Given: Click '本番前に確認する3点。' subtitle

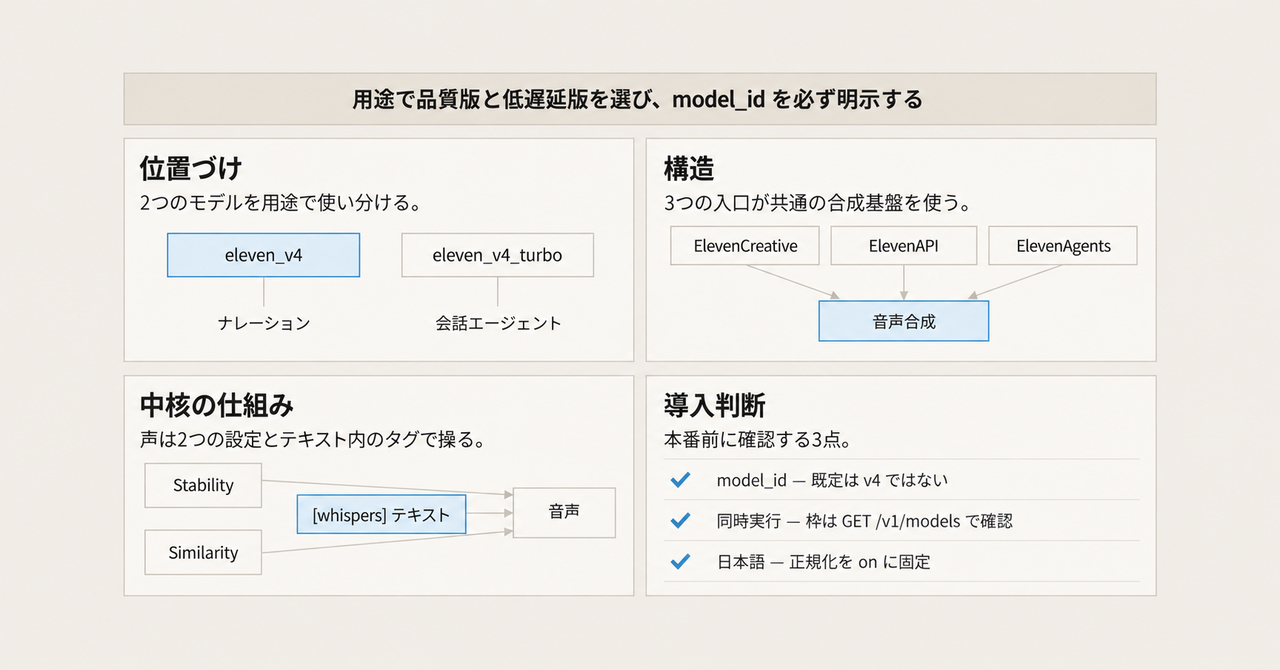Looking at the screenshot, I should (757, 440).
